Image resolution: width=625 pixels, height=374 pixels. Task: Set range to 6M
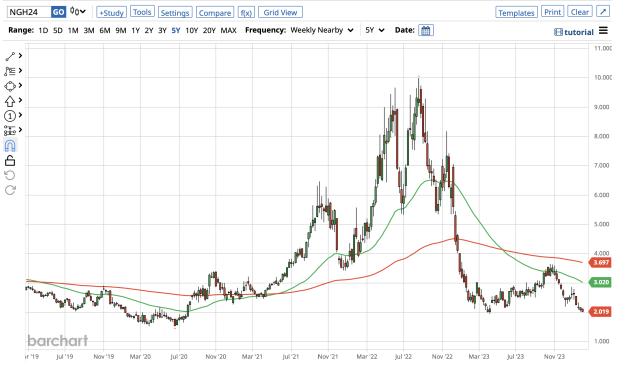105,30
